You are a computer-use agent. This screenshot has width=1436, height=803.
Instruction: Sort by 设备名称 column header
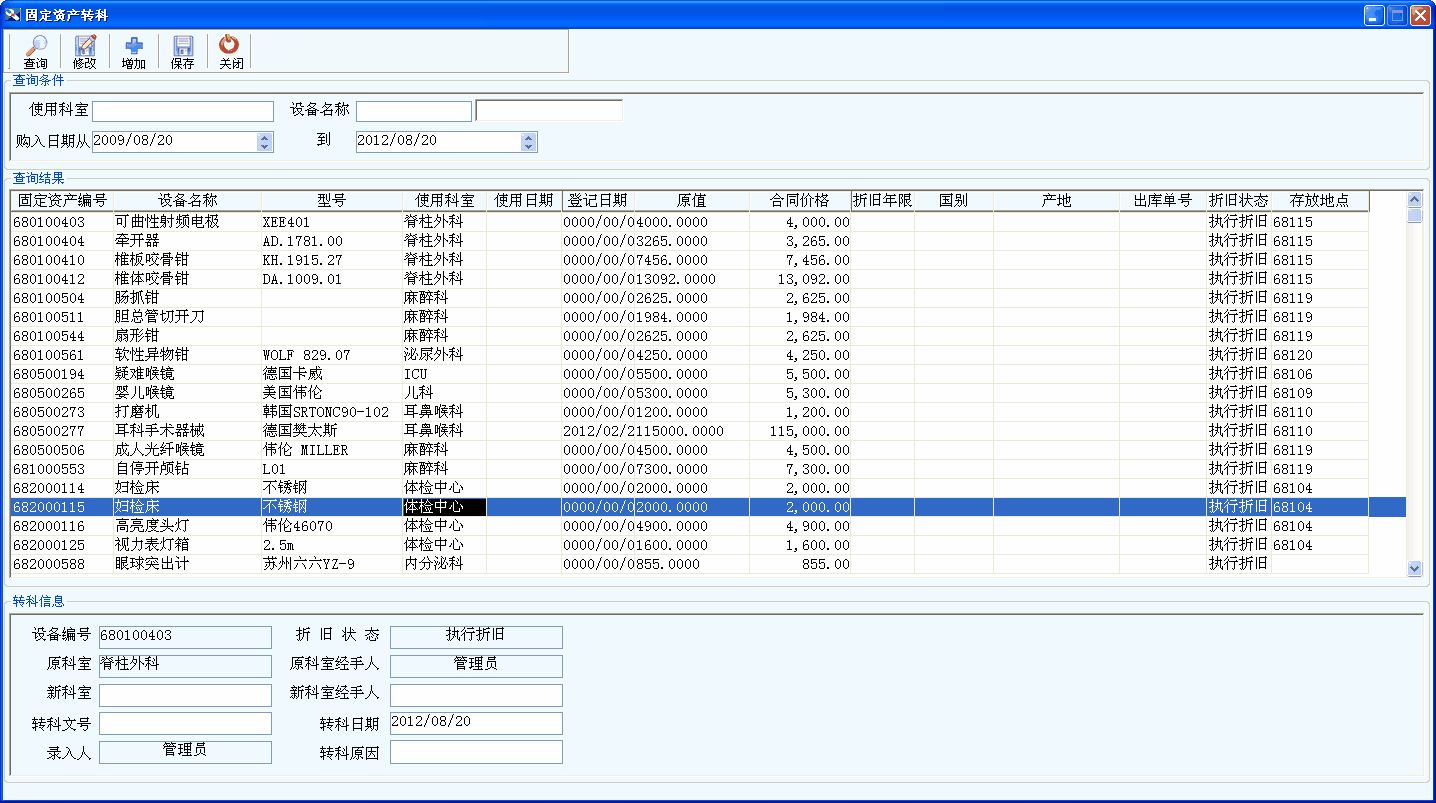pos(187,201)
